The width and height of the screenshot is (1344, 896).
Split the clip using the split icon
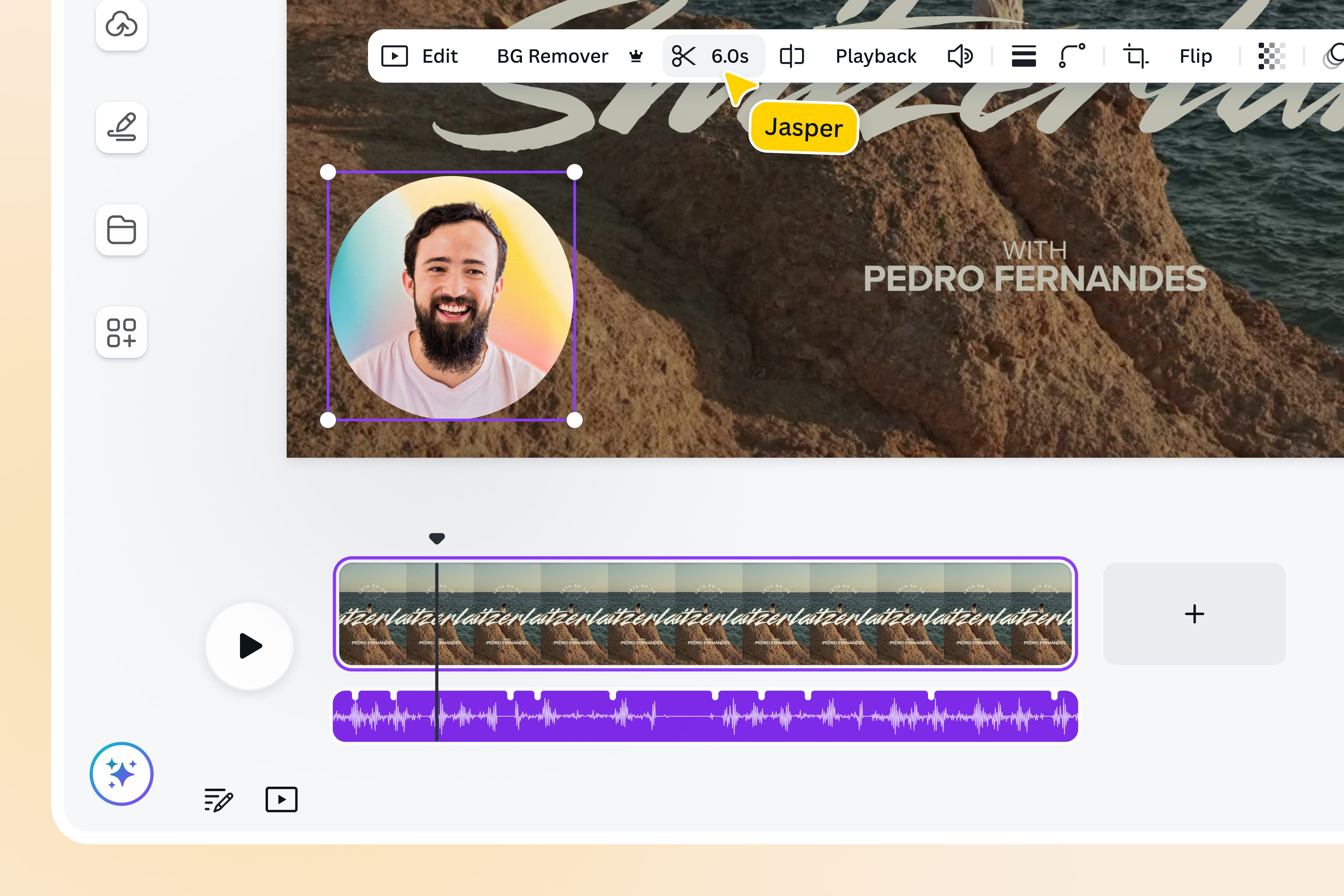(683, 55)
